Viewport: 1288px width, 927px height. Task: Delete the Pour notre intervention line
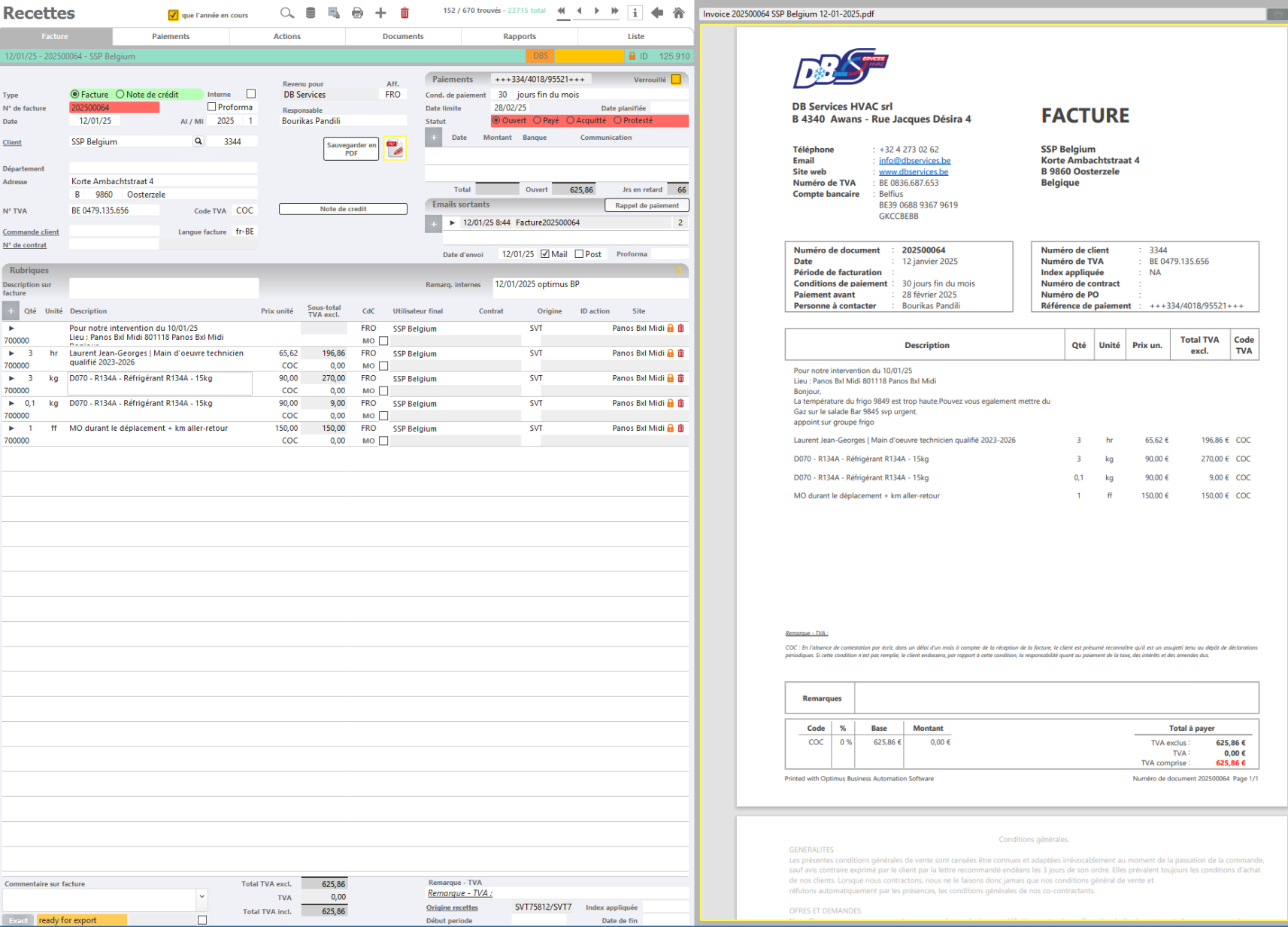681,329
